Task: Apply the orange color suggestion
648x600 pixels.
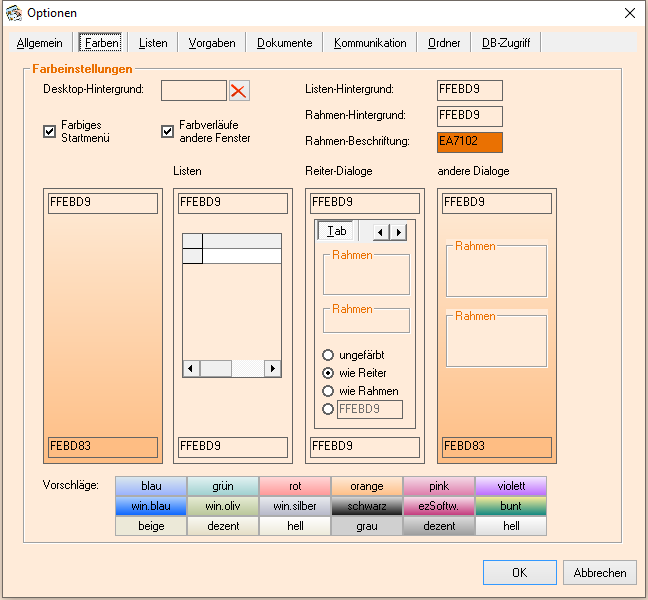Action: pos(367,486)
